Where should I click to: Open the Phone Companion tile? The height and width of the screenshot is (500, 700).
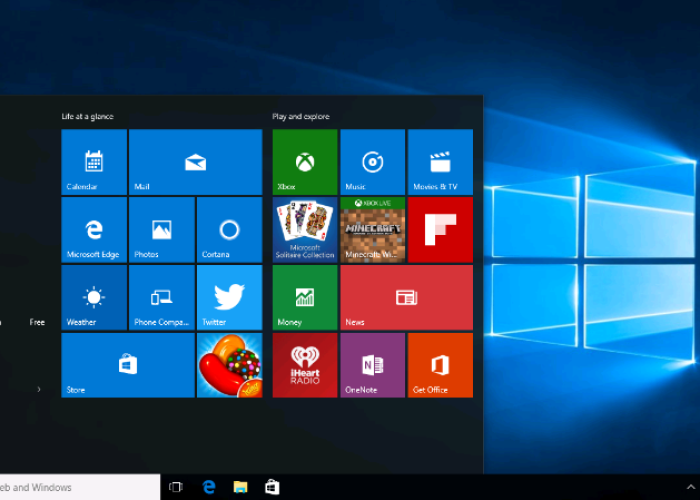pyautogui.click(x=162, y=298)
